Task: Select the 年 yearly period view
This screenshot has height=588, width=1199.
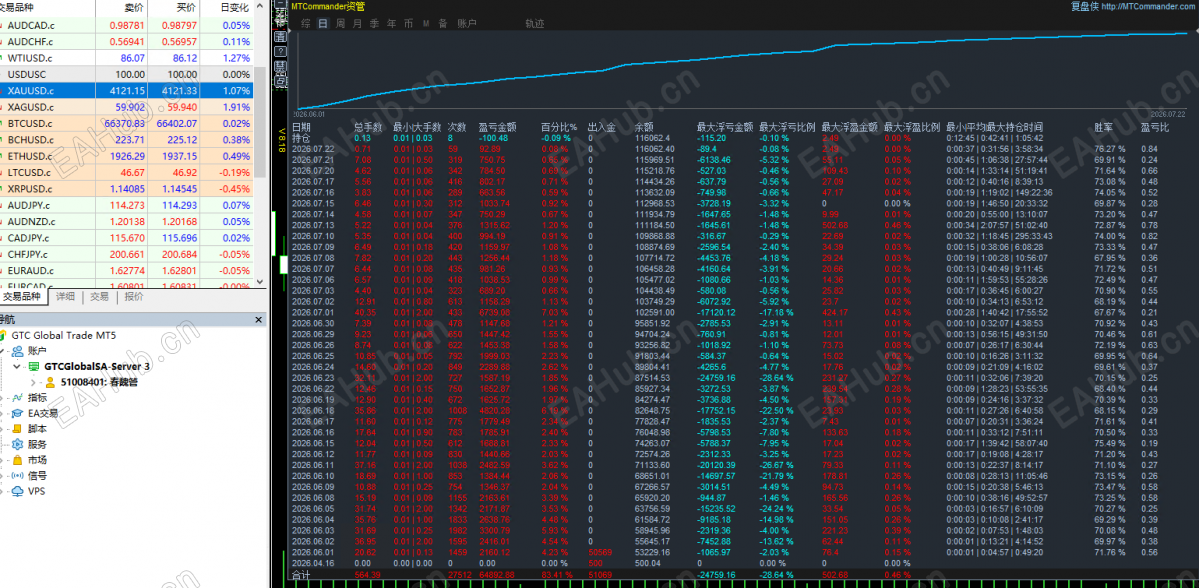Action: (392, 24)
